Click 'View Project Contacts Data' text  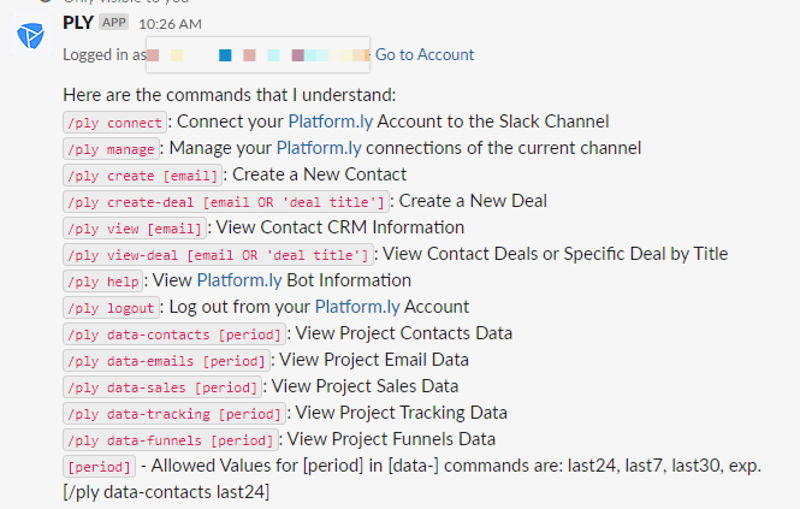(x=404, y=334)
